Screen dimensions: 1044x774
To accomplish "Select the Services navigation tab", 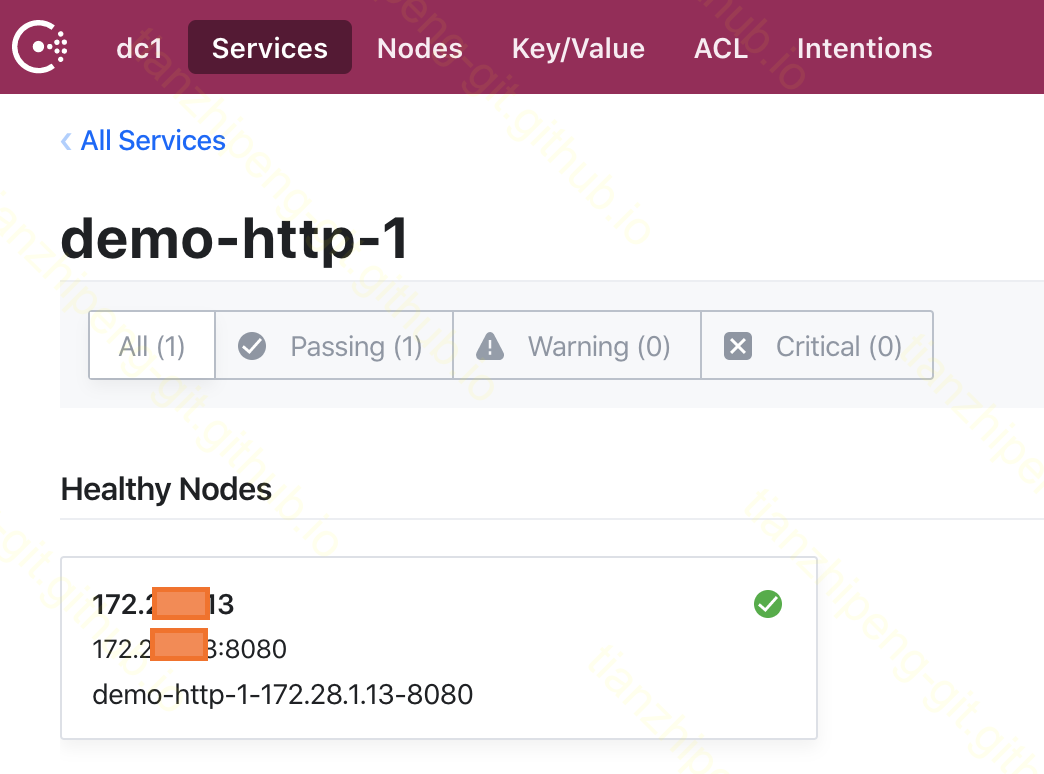I will coord(270,48).
